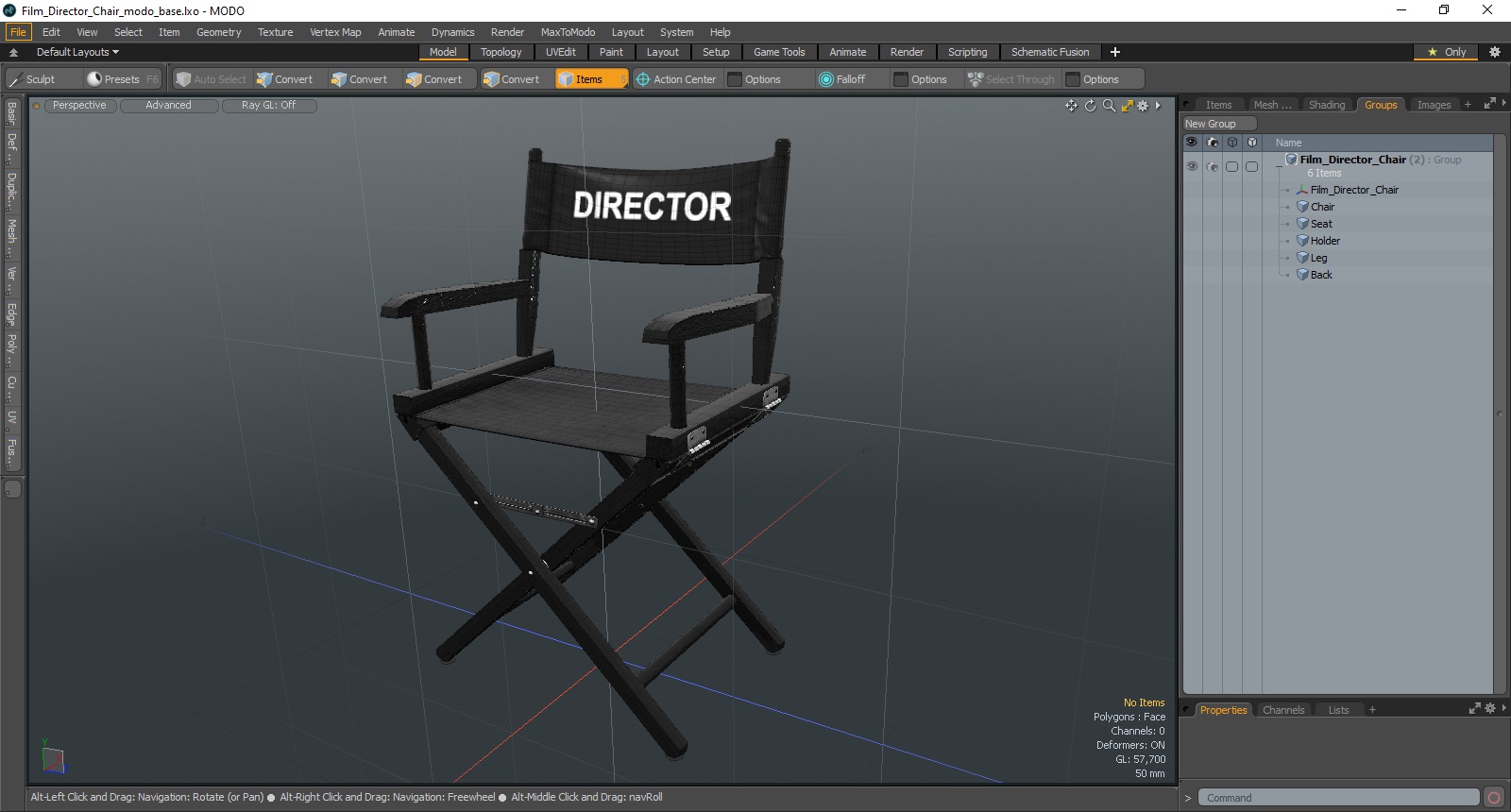The width and height of the screenshot is (1511, 812).
Task: Select the Leg mesh item
Action: pyautogui.click(x=1318, y=258)
